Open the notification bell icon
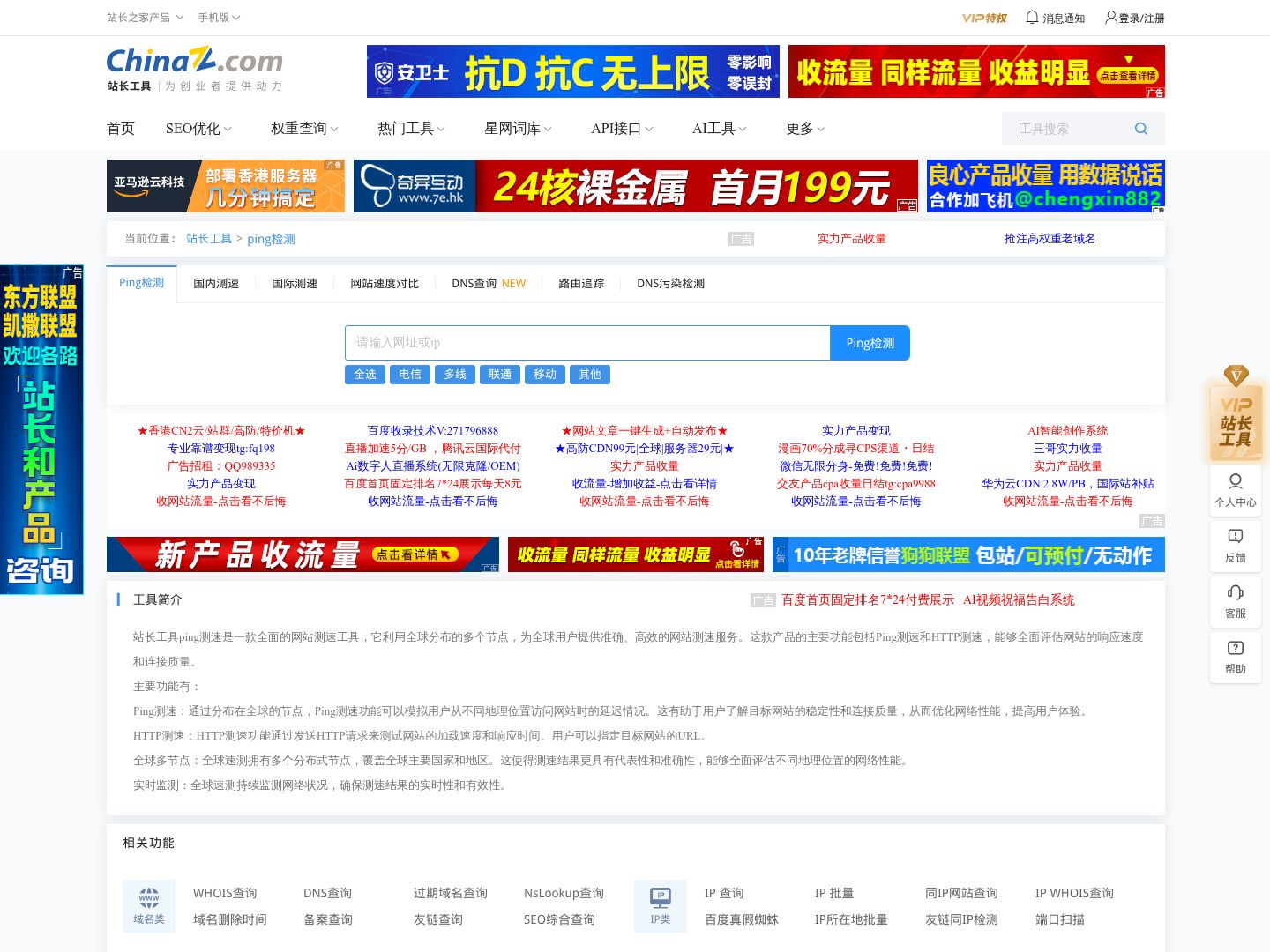Viewport: 1270px width, 952px height. click(1032, 17)
